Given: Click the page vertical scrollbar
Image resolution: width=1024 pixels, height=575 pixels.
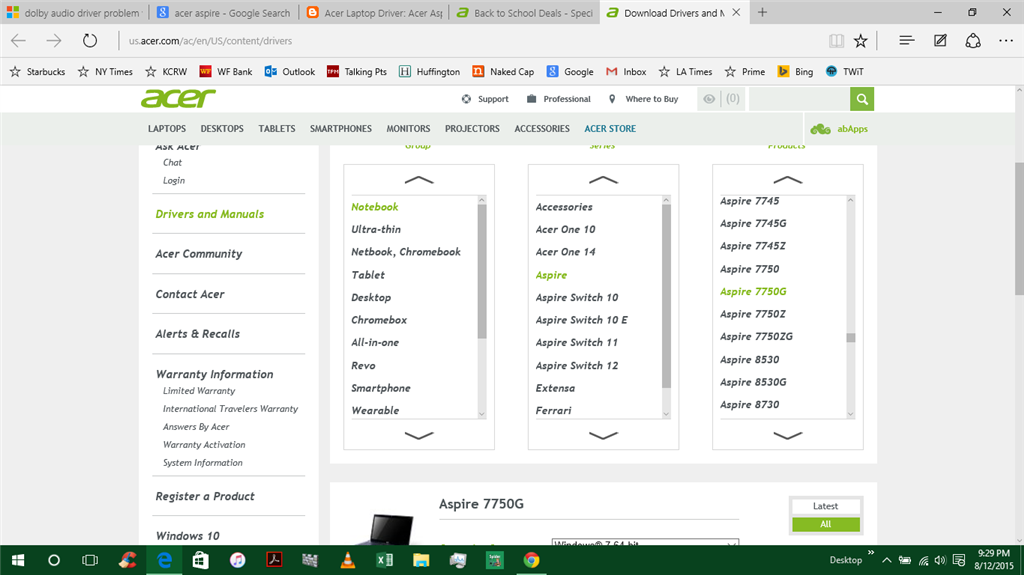Looking at the screenshot, I should (1019, 229).
